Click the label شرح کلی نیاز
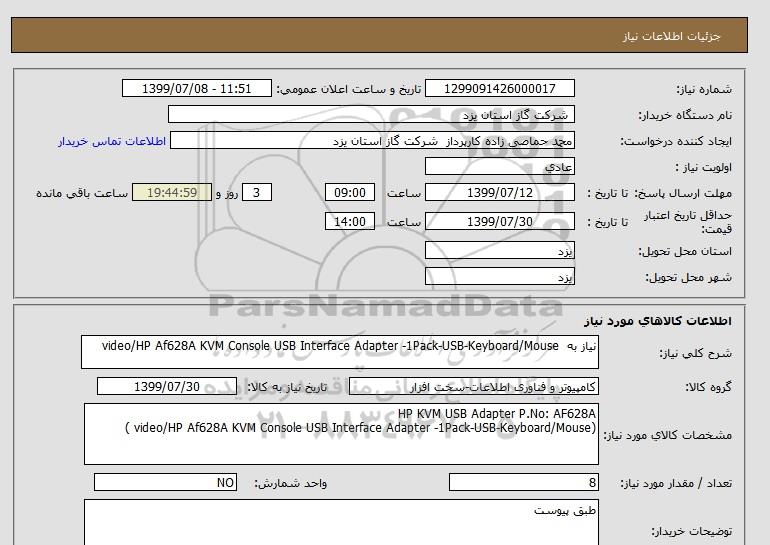 coord(695,353)
